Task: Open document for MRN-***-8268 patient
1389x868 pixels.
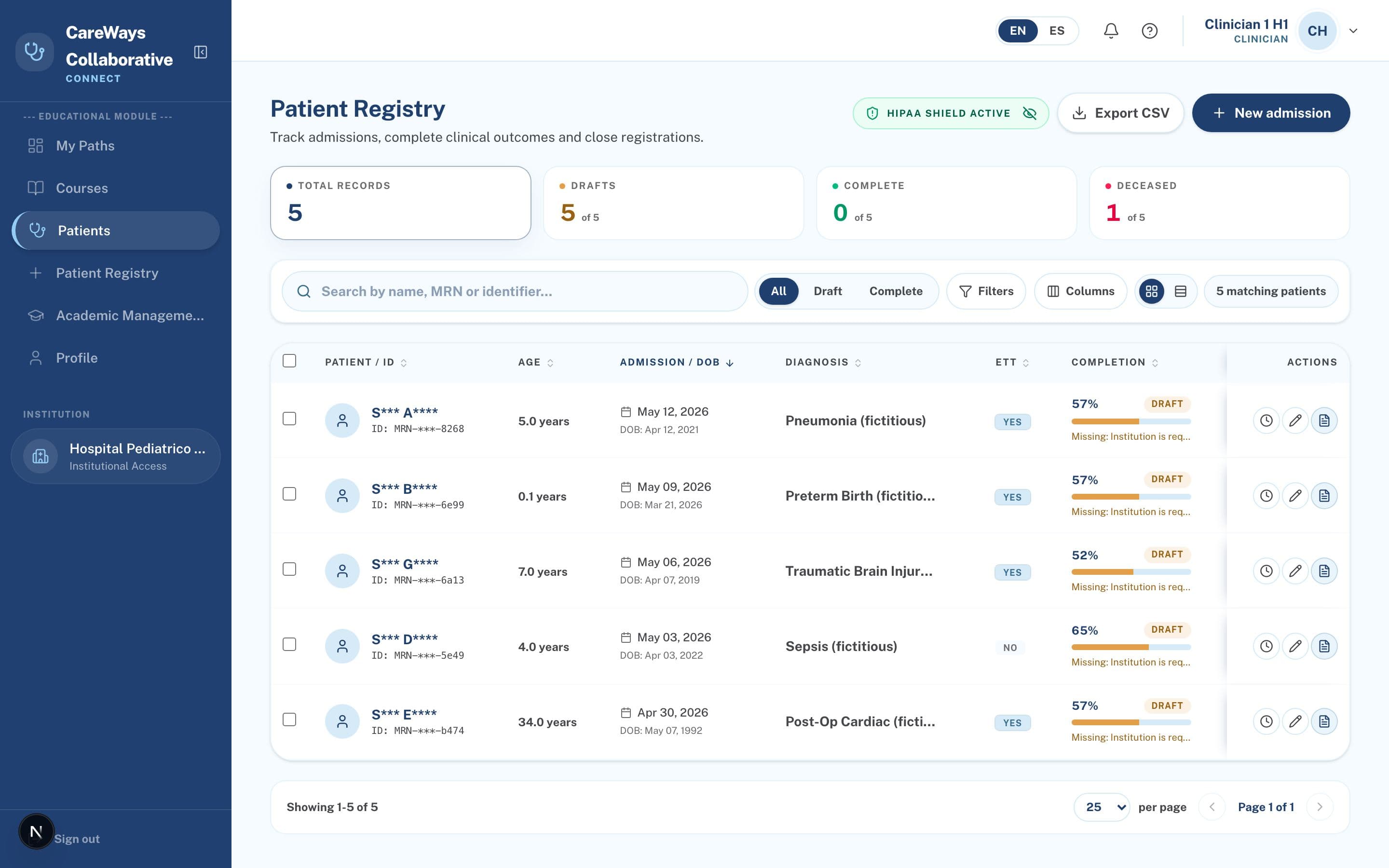Action: click(x=1324, y=421)
